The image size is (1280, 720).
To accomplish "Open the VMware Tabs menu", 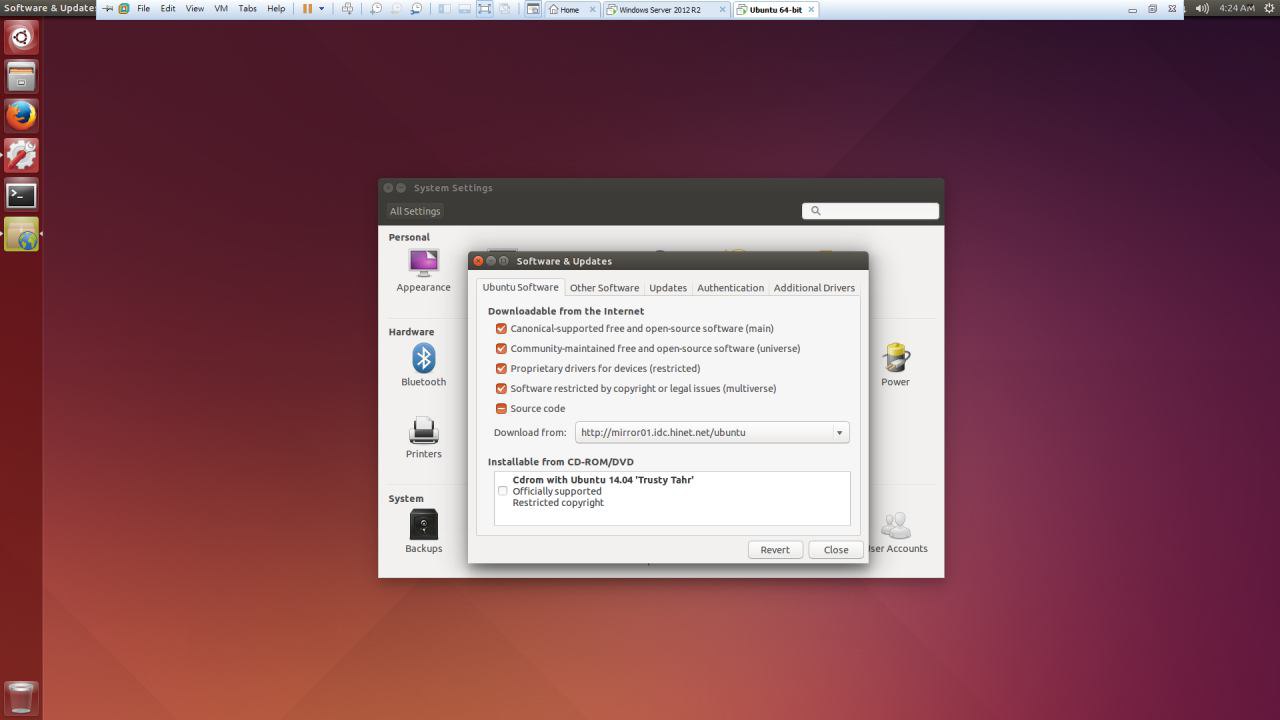I will (247, 9).
